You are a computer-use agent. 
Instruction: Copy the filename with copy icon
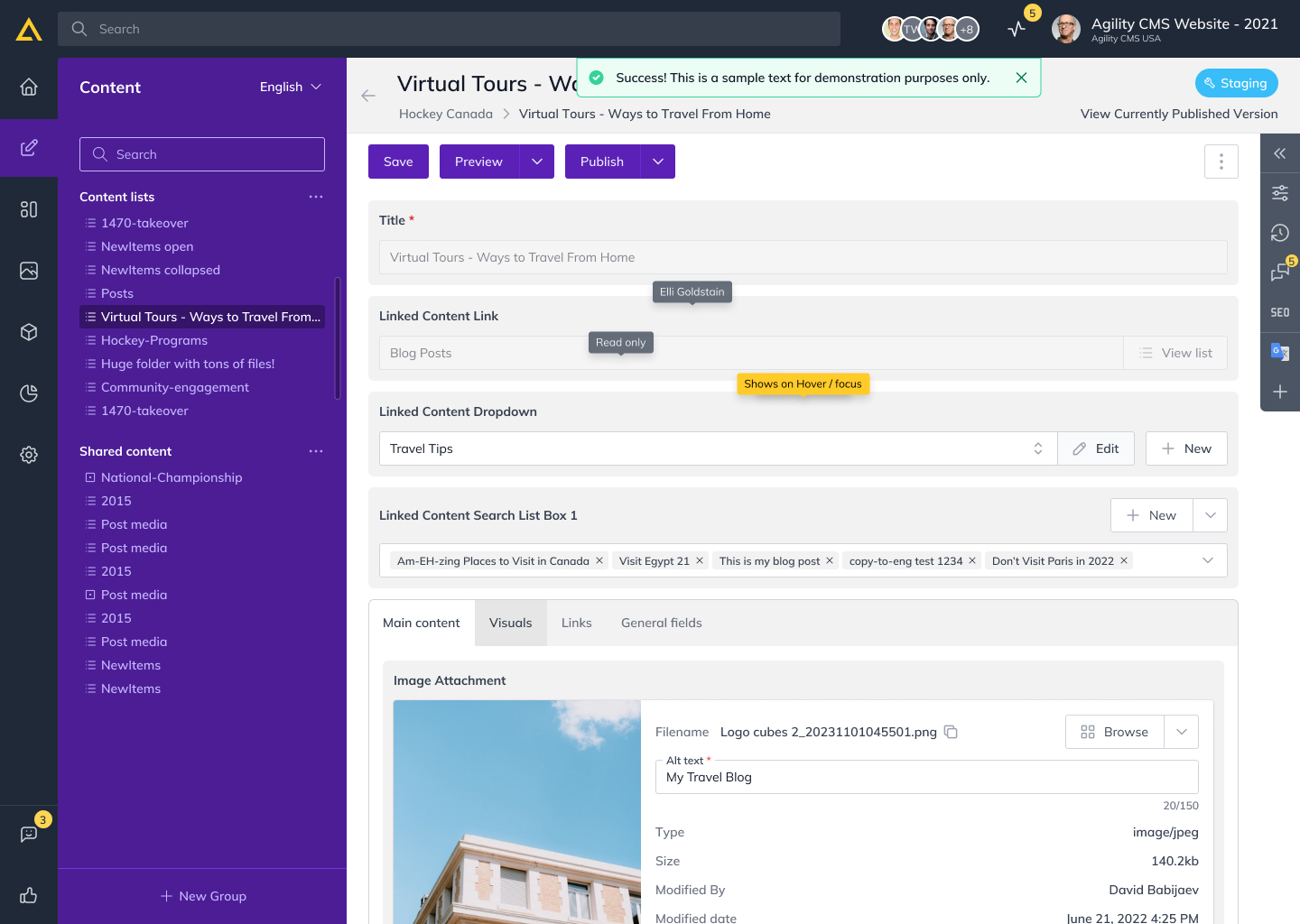[951, 732]
